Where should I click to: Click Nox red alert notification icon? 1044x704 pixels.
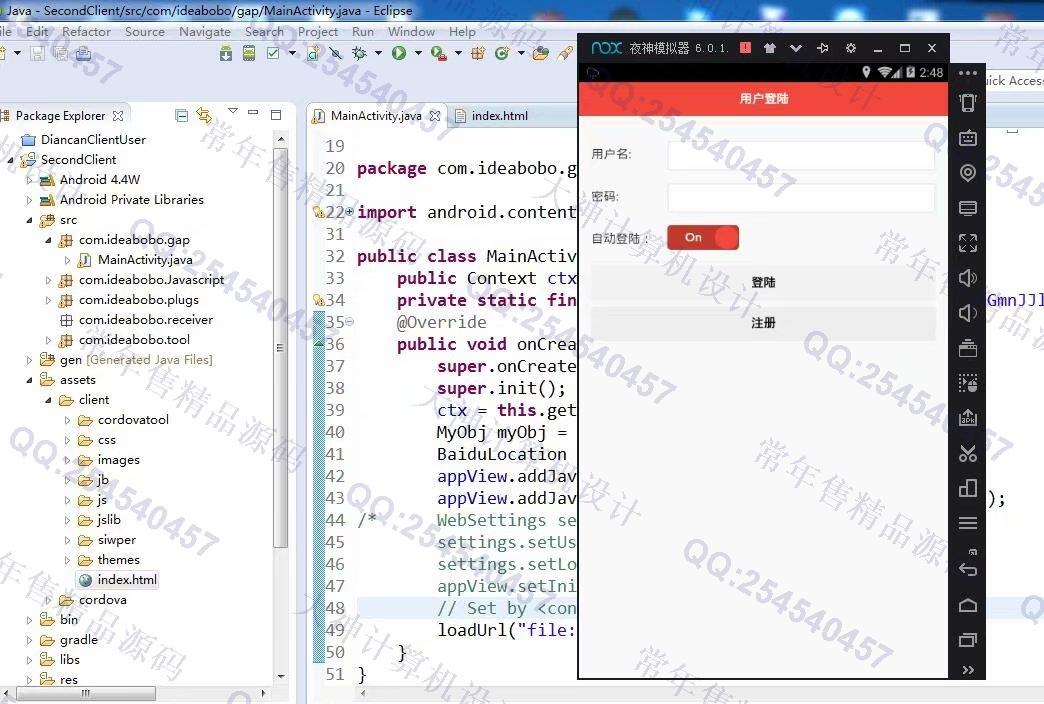click(x=745, y=48)
